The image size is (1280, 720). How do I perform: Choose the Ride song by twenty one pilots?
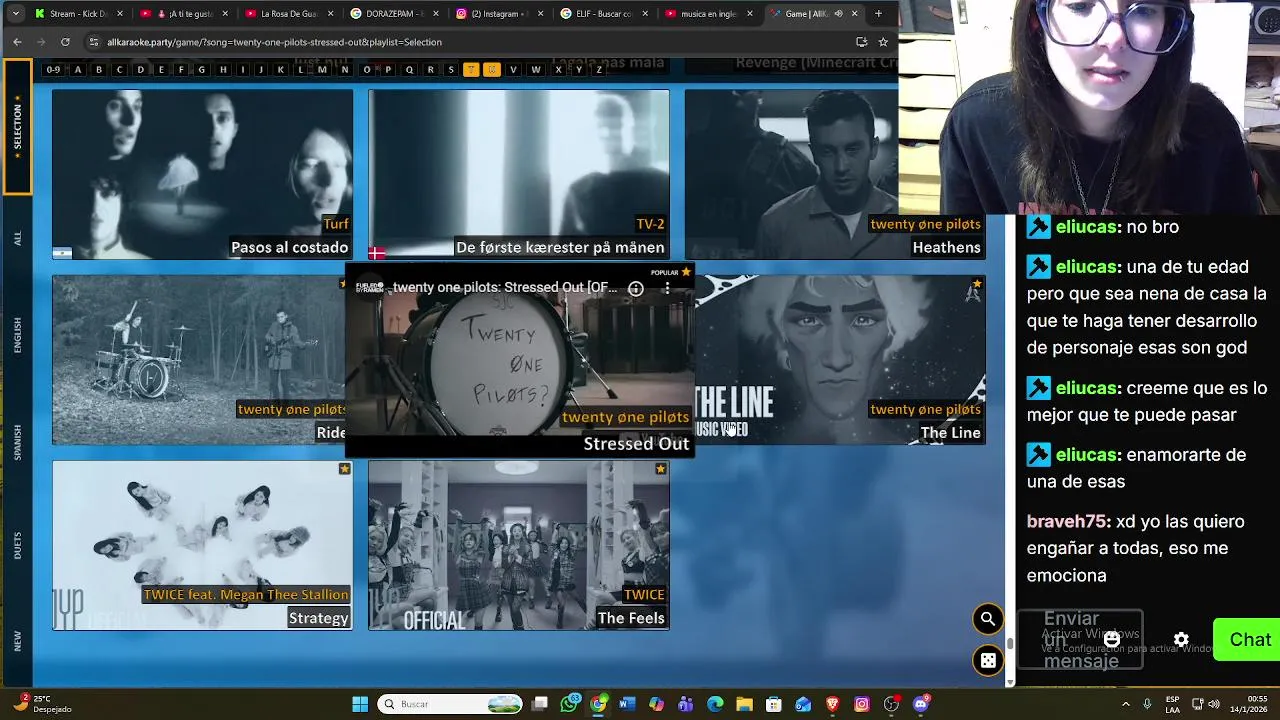coord(198,360)
